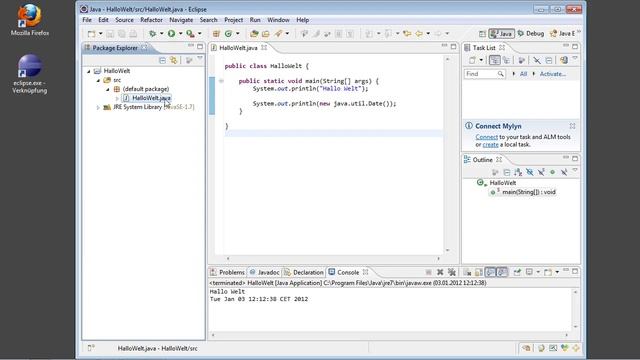Click the All working set link

click(x=523, y=74)
